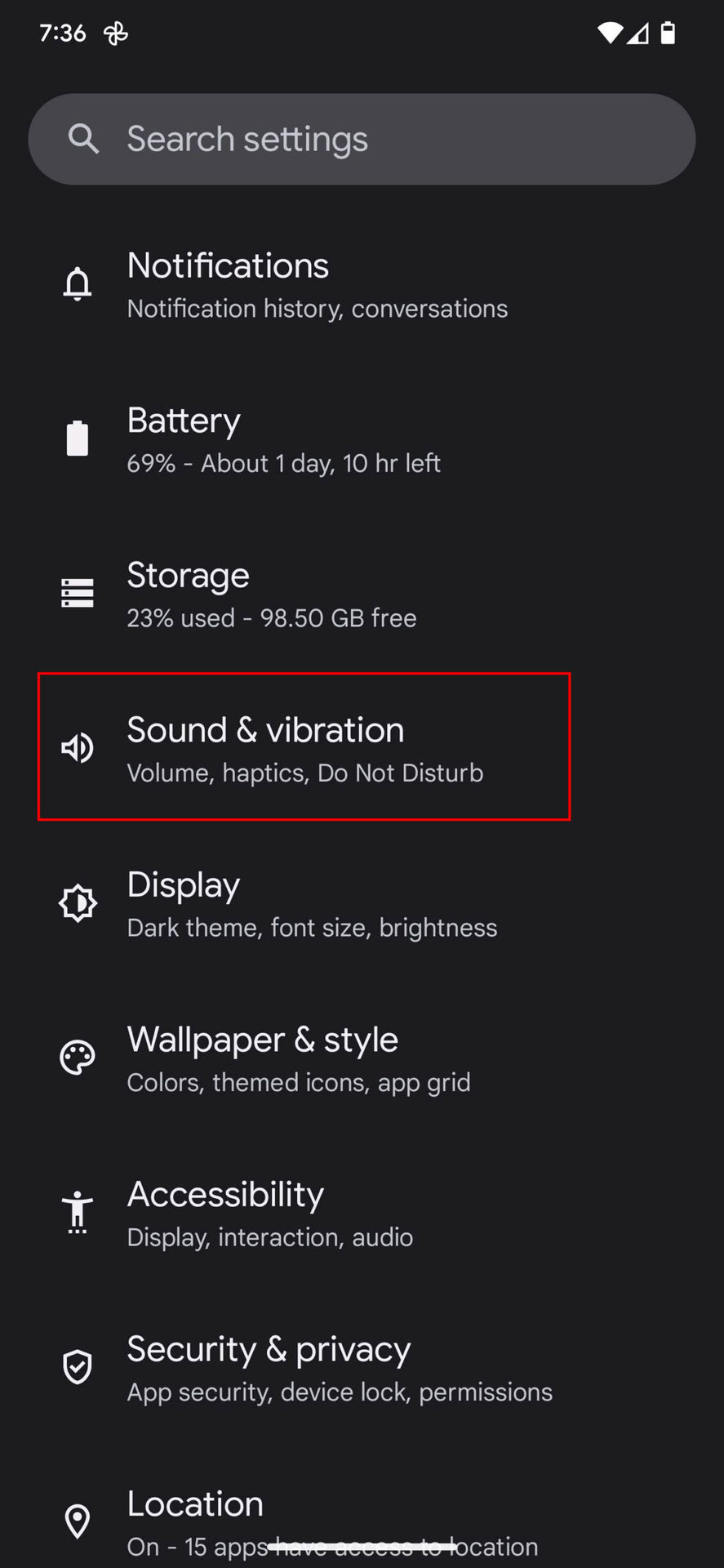
Task: Select Wallpaper & style
Action: click(298, 1058)
